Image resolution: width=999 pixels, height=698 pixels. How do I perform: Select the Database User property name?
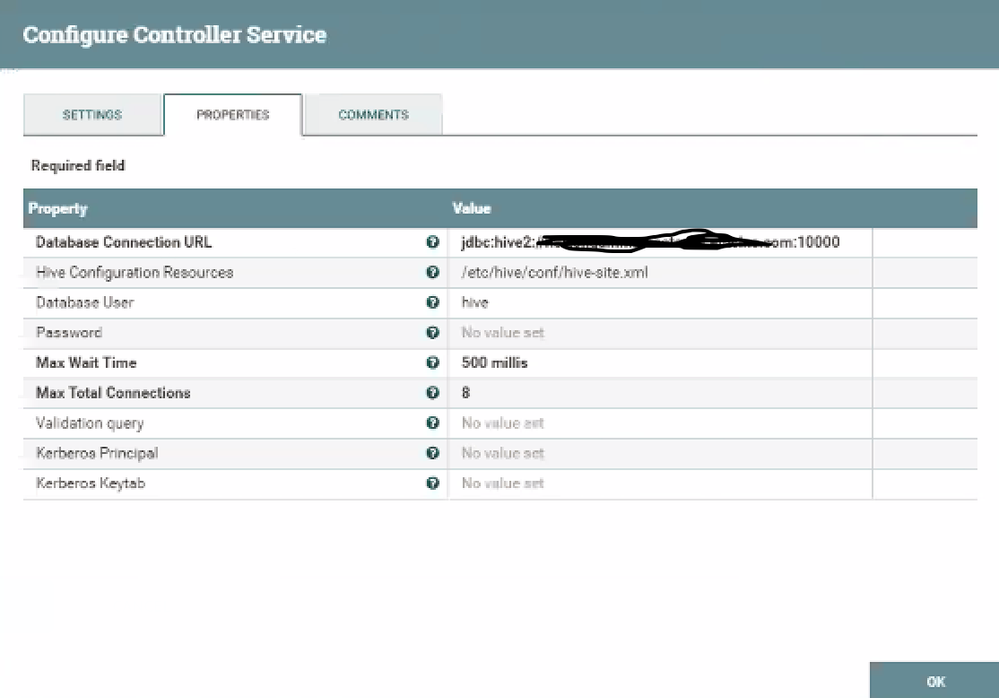click(85, 303)
